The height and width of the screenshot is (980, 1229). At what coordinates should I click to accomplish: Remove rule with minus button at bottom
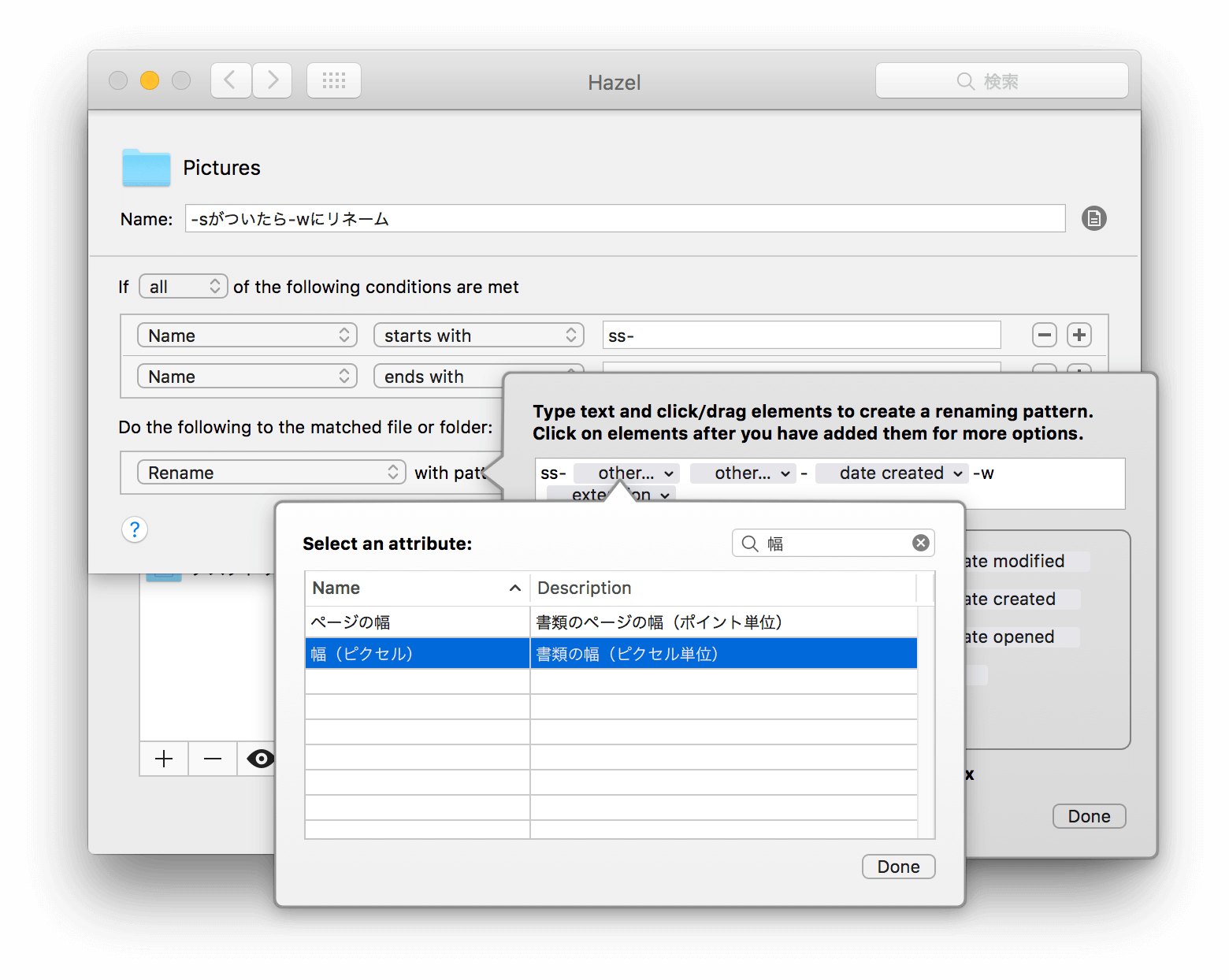pyautogui.click(x=213, y=759)
